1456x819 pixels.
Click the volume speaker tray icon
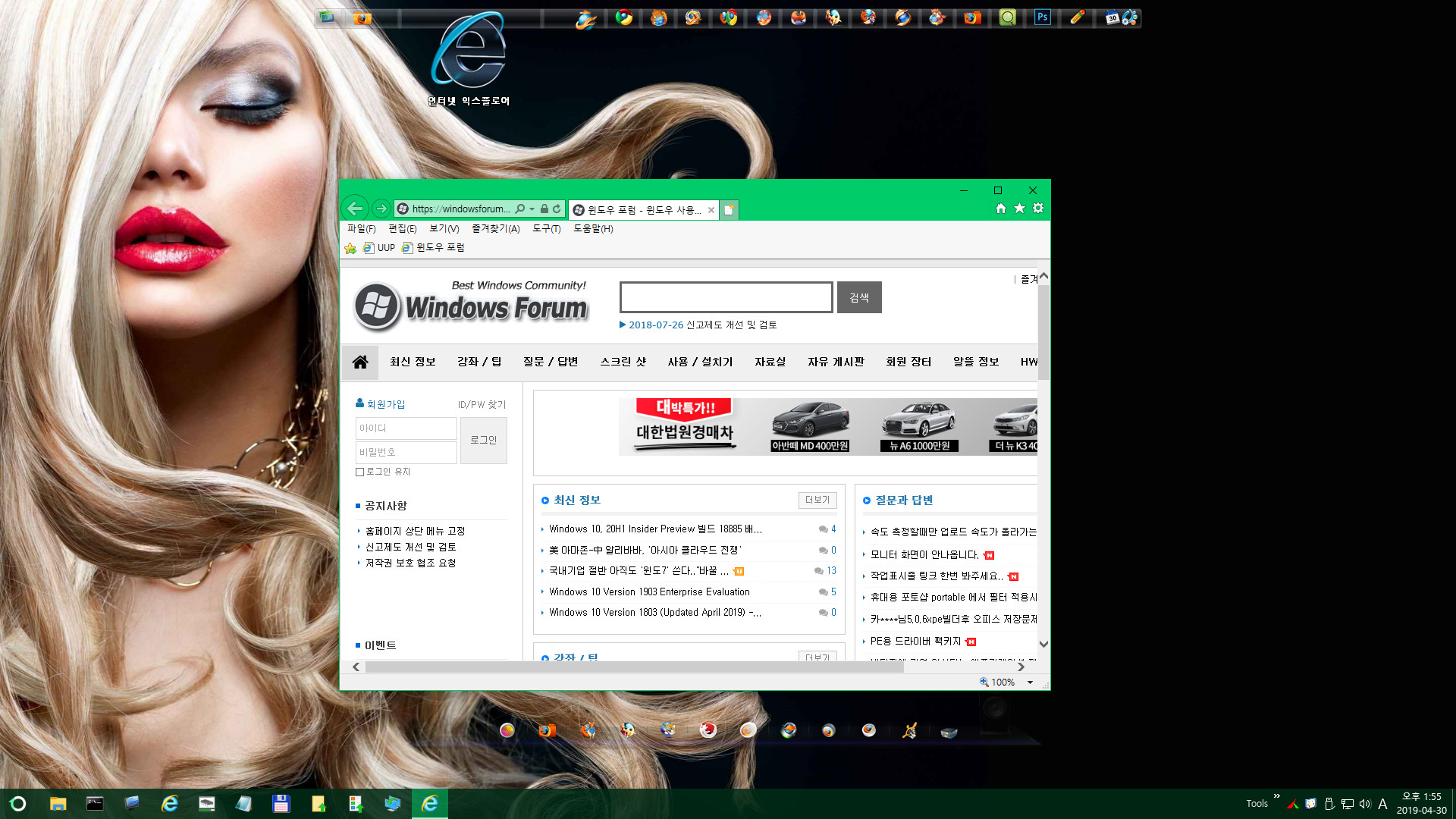pos(1365,804)
